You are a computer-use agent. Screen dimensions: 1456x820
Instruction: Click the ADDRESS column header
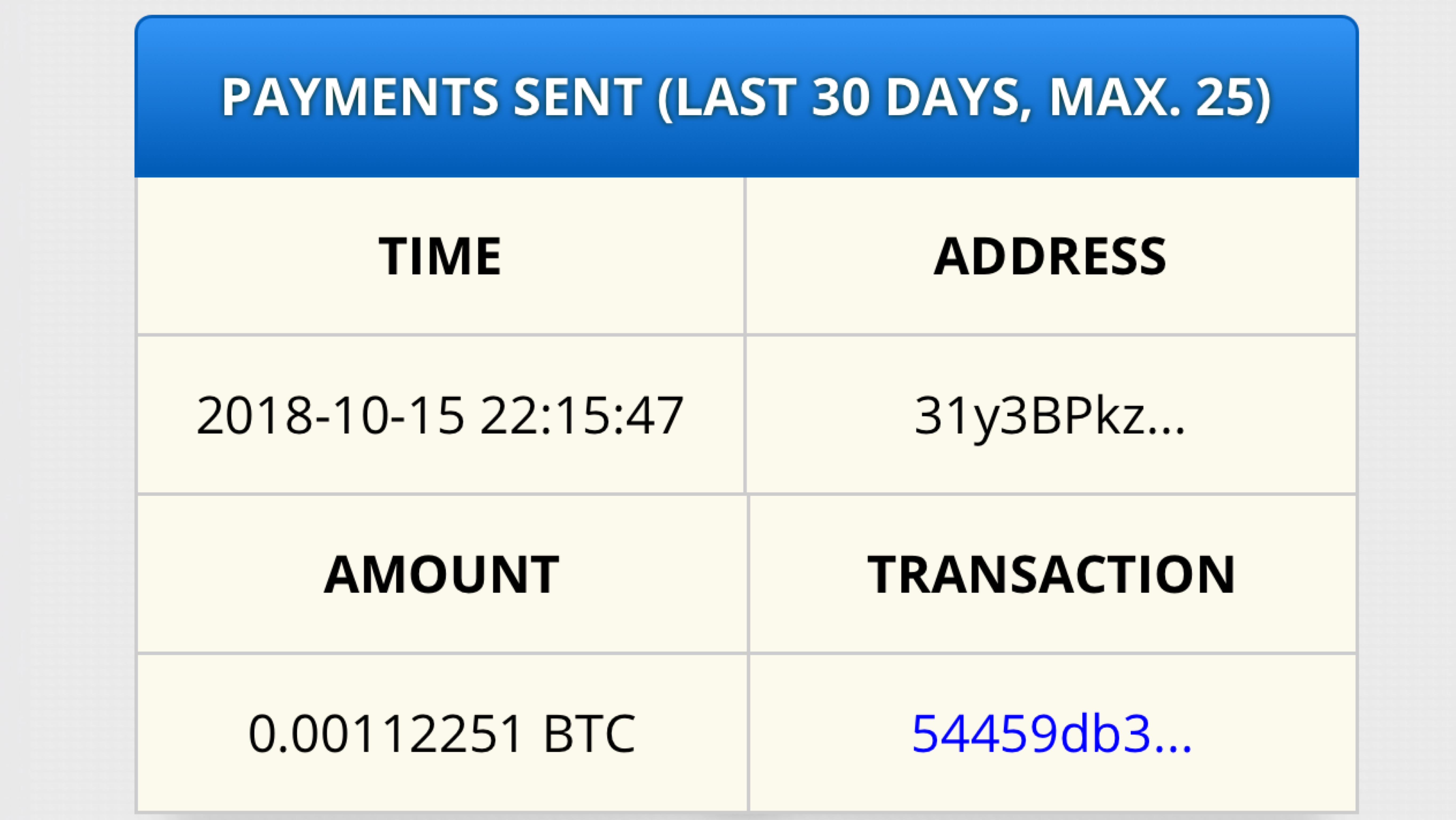pyautogui.click(x=1050, y=256)
